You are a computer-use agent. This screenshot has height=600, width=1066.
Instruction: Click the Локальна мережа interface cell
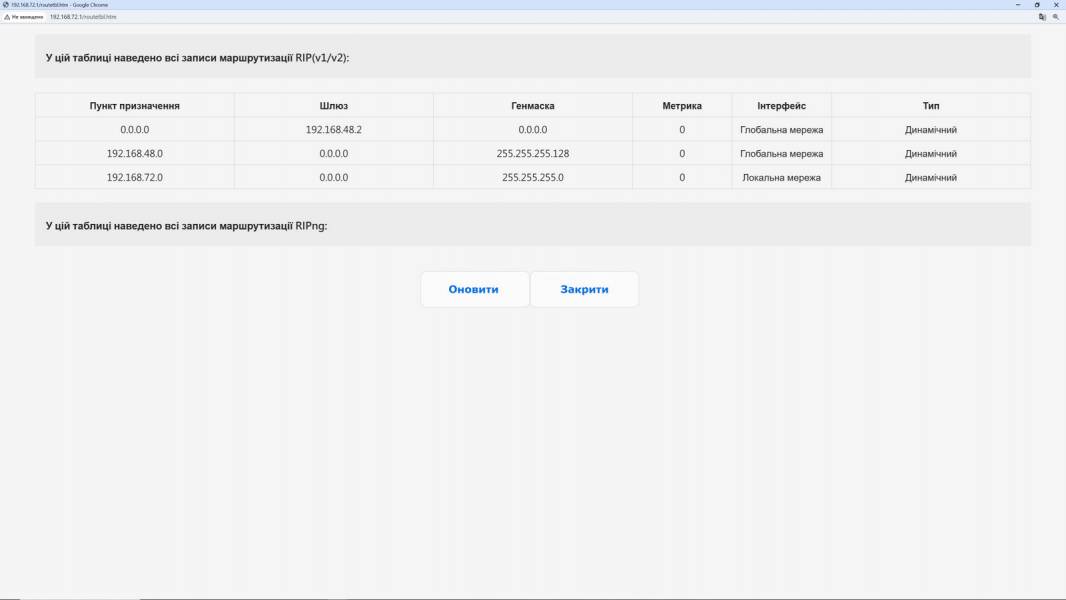tap(781, 177)
